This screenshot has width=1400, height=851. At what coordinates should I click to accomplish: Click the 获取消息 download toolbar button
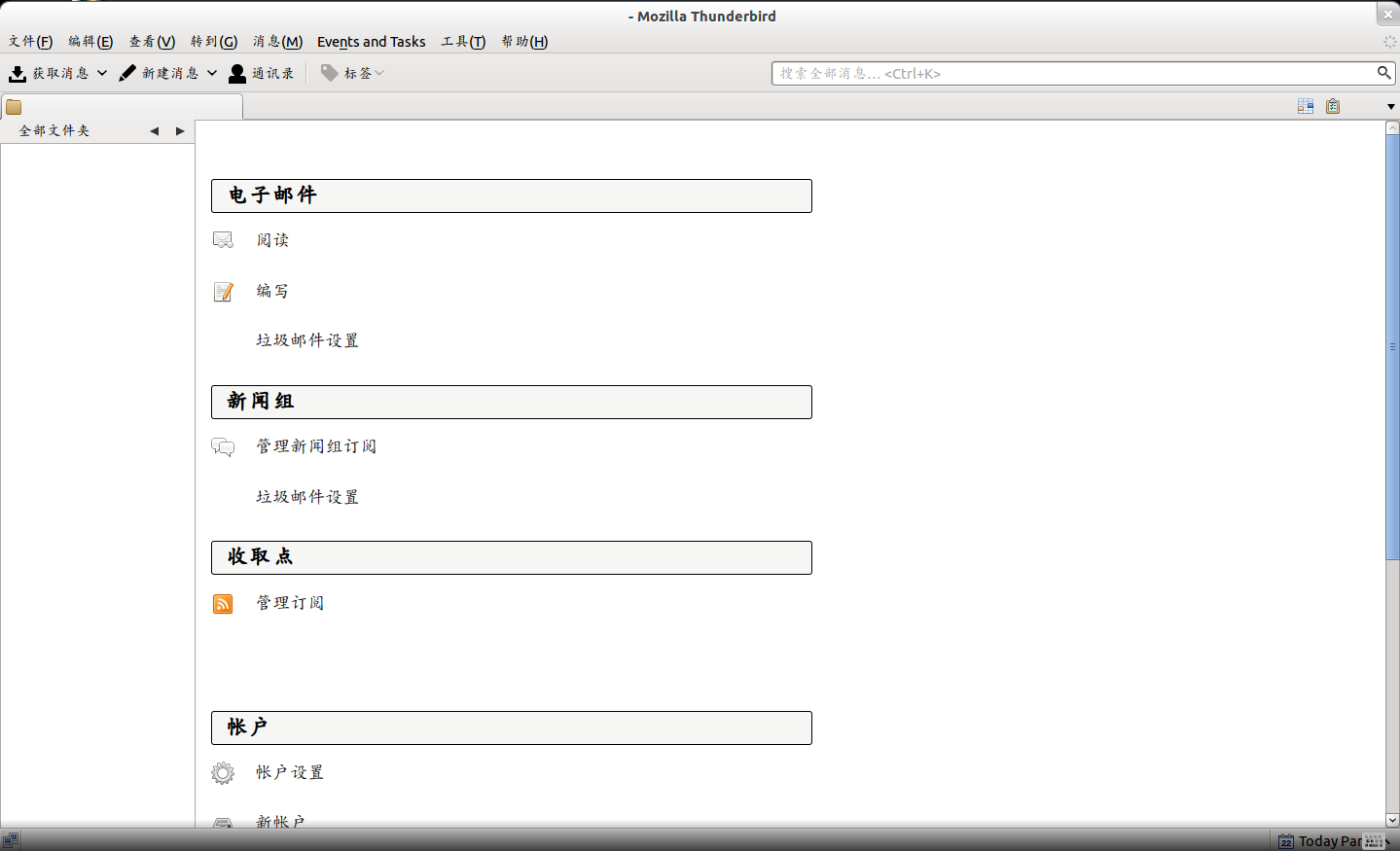coord(48,73)
